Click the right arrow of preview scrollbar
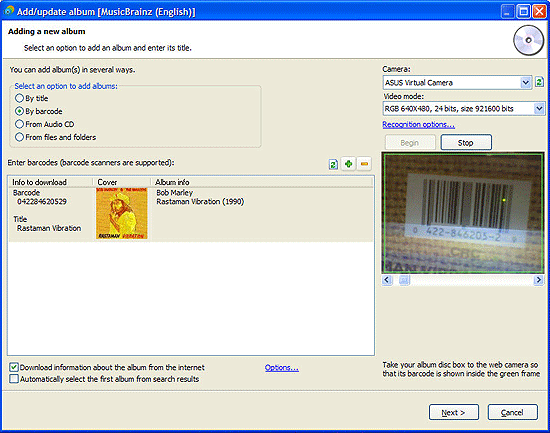Image resolution: width=550 pixels, height=433 pixels. pyautogui.click(x=538, y=280)
